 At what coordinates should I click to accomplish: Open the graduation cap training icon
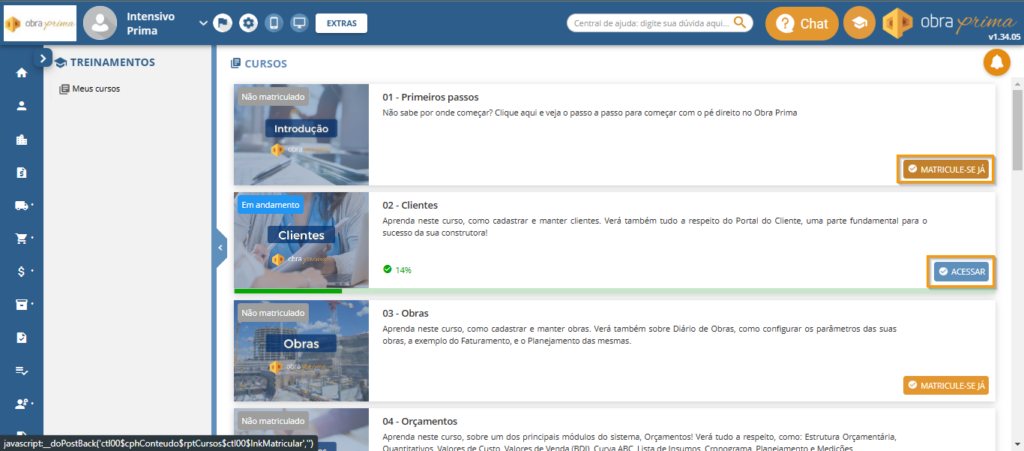(x=859, y=23)
